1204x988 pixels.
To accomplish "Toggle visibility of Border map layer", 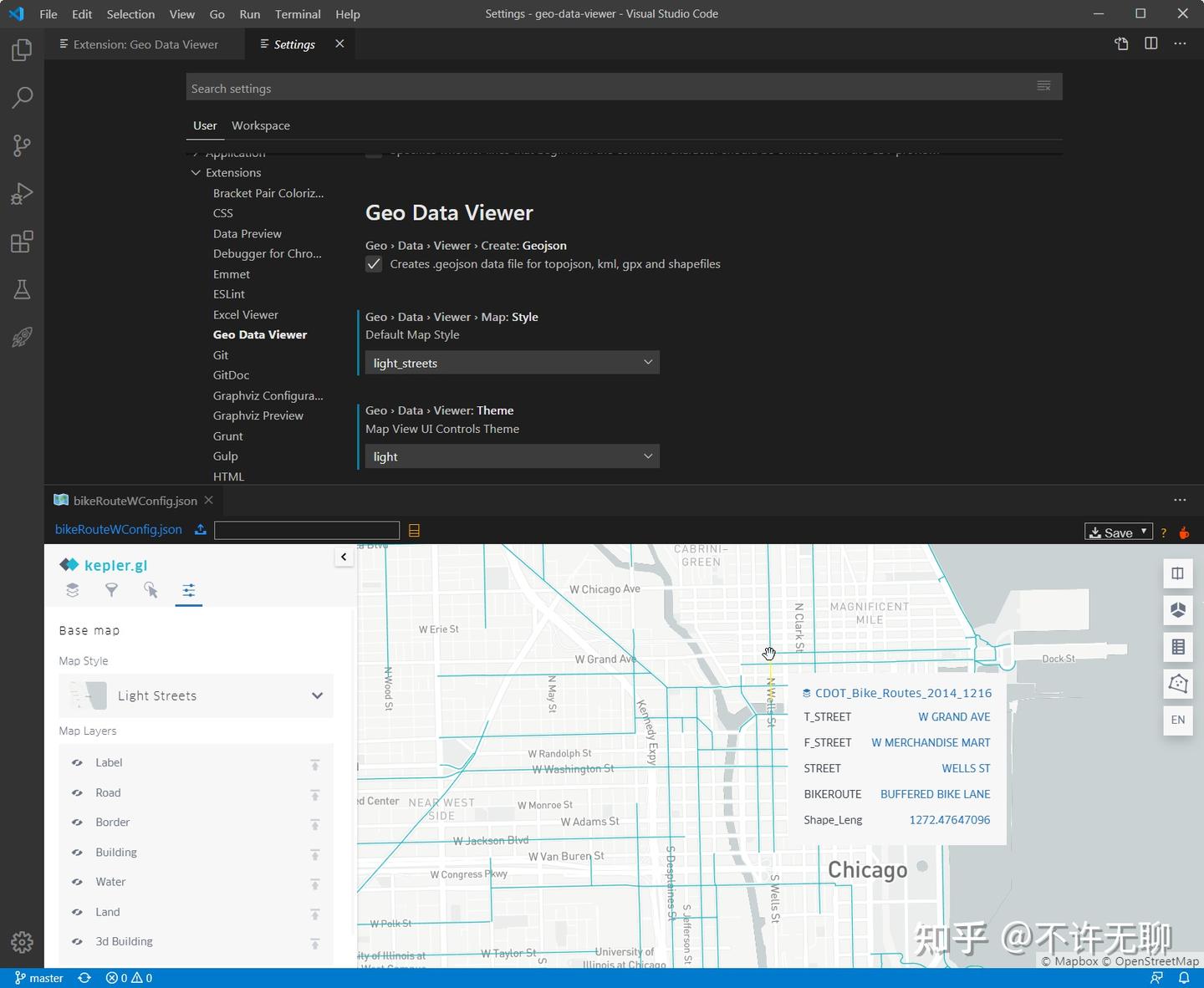I will (x=77, y=822).
